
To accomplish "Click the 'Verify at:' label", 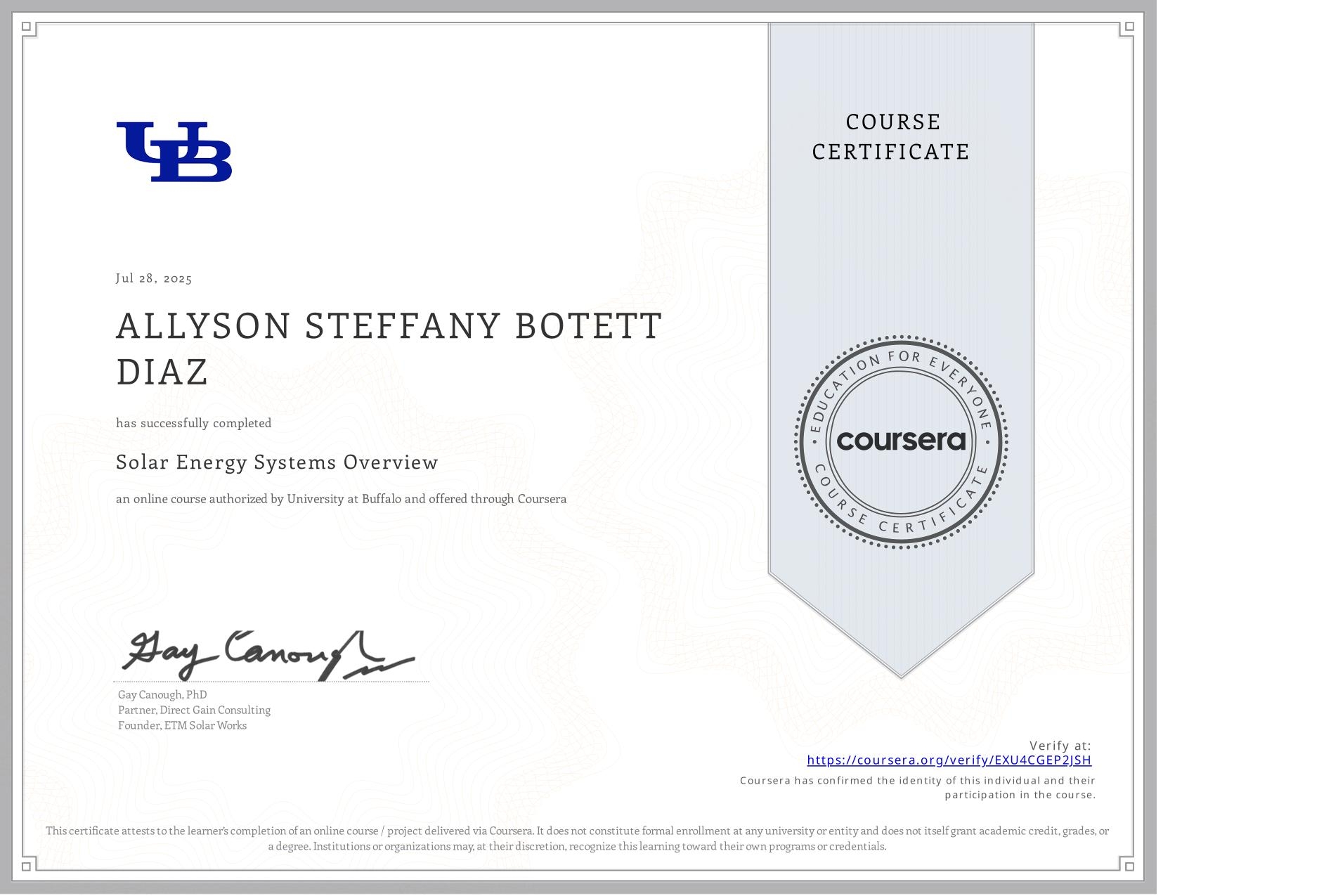I will 1060,746.
